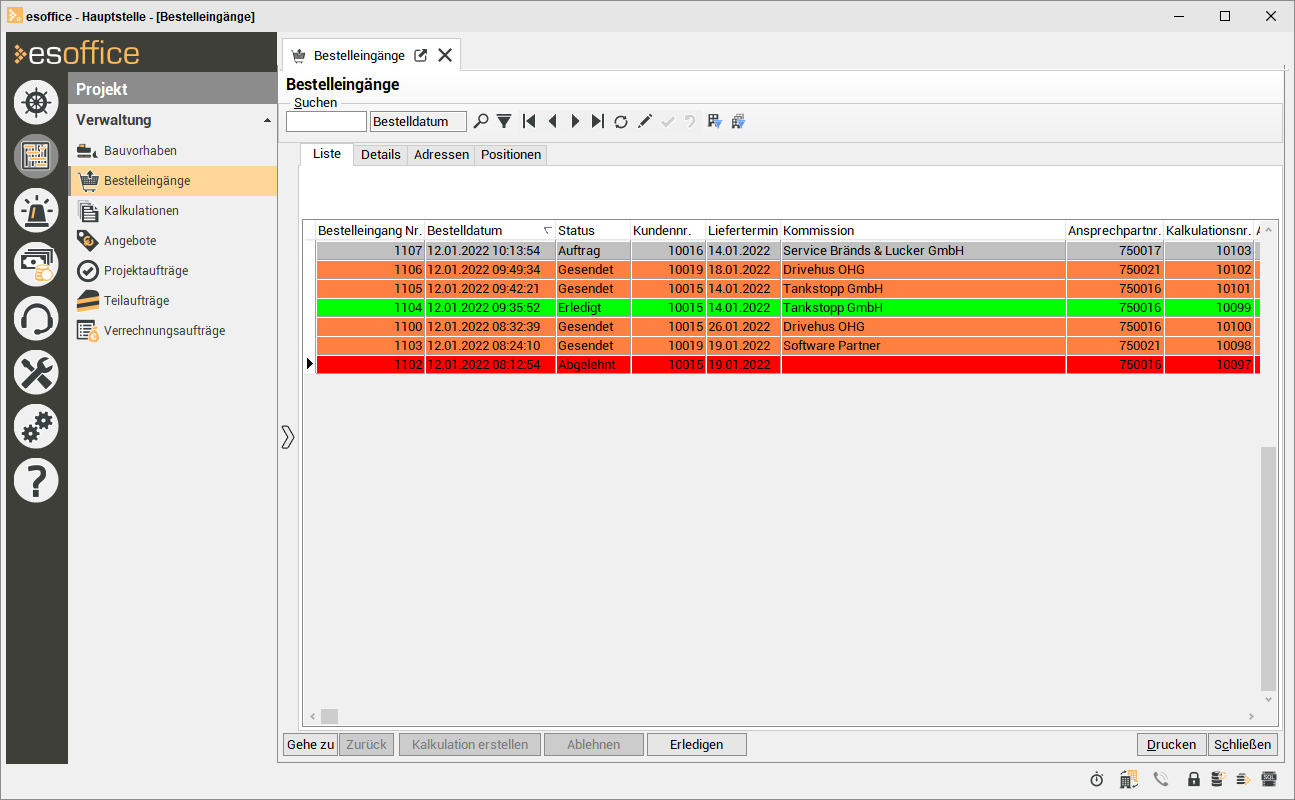The image size is (1295, 800).
Task: Open the wrench tools sidebar module
Action: 36,372
